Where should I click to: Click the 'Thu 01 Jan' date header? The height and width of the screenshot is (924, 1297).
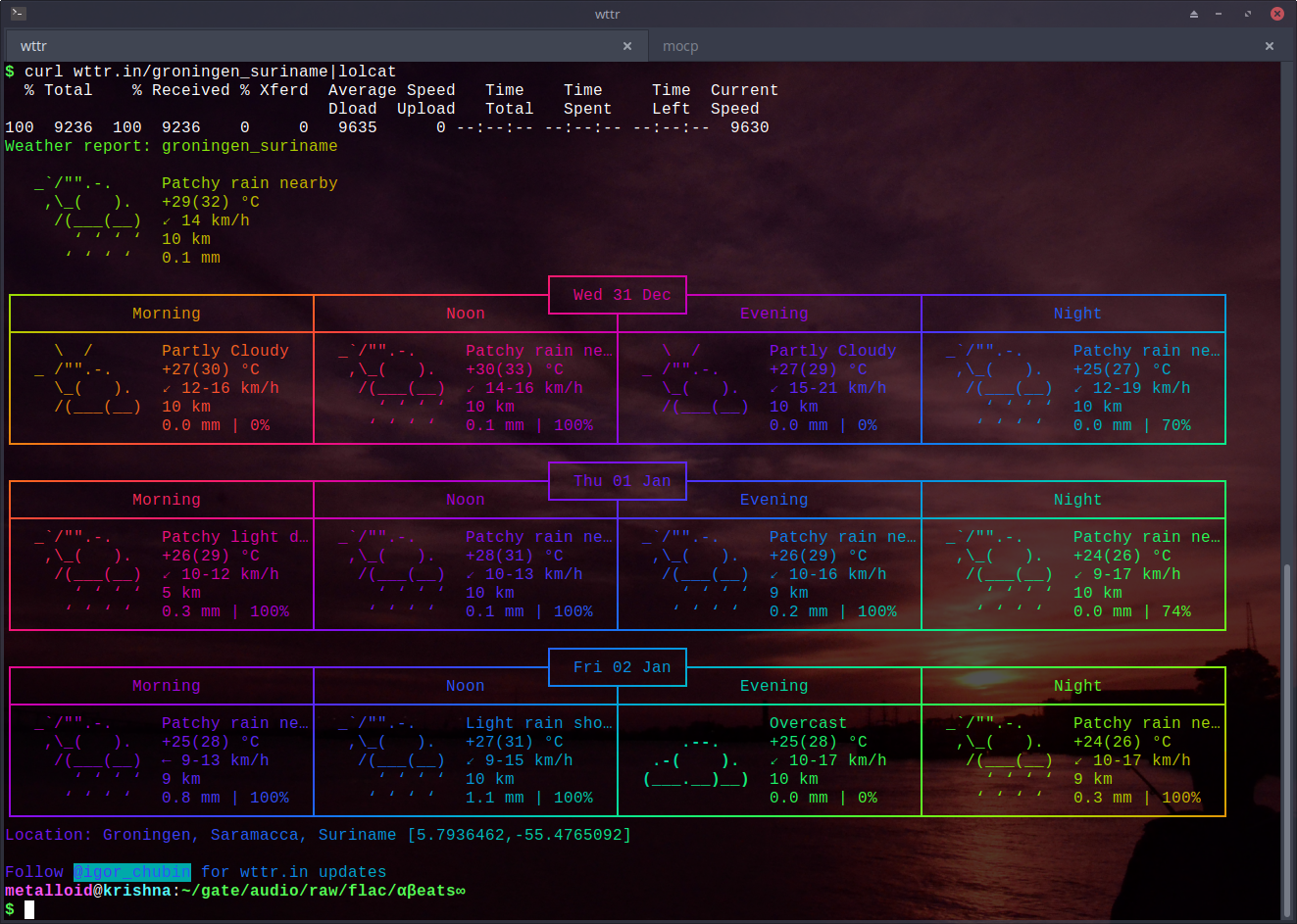(622, 481)
